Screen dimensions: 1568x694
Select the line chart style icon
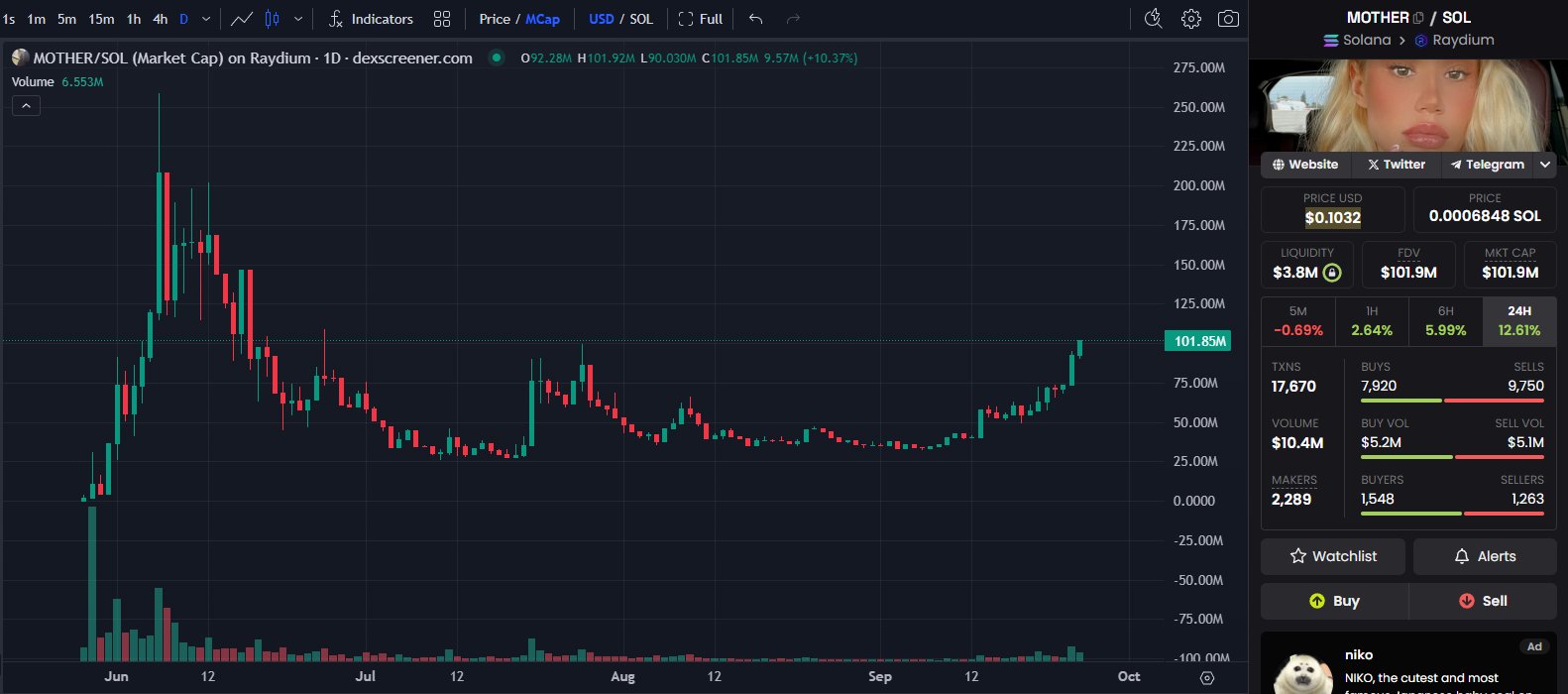(242, 19)
